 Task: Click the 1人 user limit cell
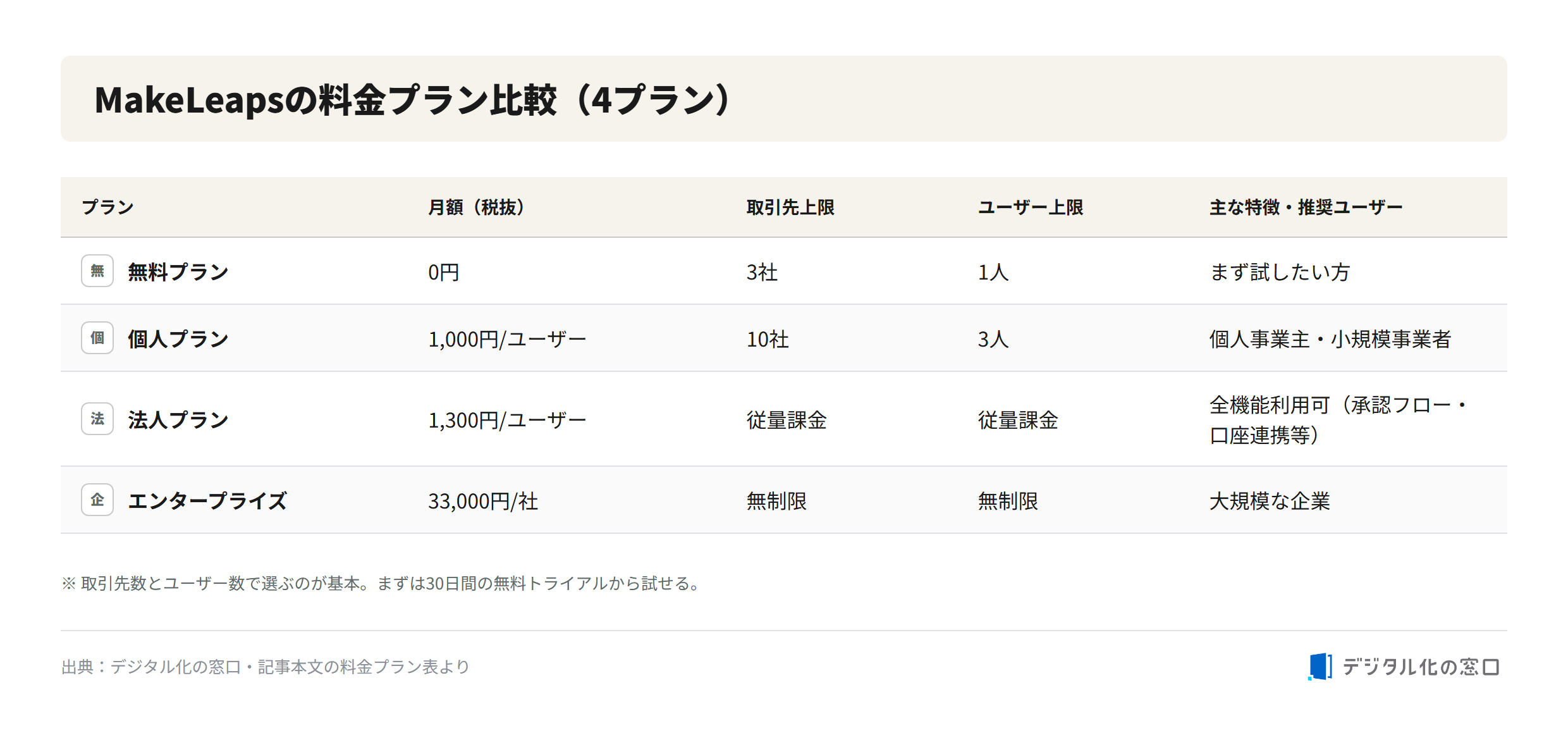pyautogui.click(x=993, y=272)
